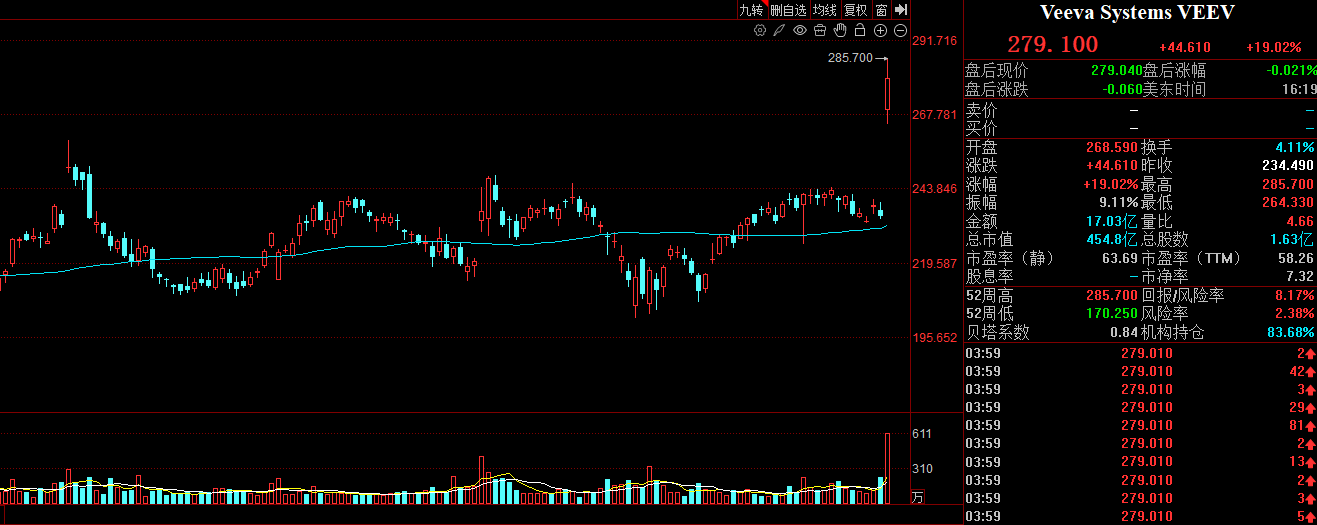This screenshot has height=525, width=1317.
Task: Select trade row with volume 29
Action: 1140,407
